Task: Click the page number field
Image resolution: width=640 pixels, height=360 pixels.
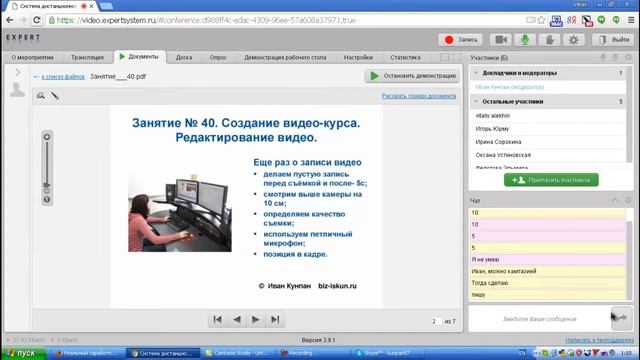Action: click(x=436, y=321)
